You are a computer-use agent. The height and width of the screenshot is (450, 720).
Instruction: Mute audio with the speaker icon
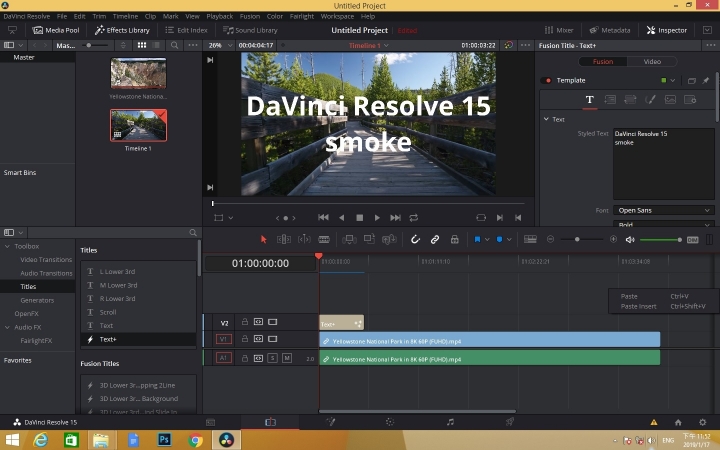(630, 240)
